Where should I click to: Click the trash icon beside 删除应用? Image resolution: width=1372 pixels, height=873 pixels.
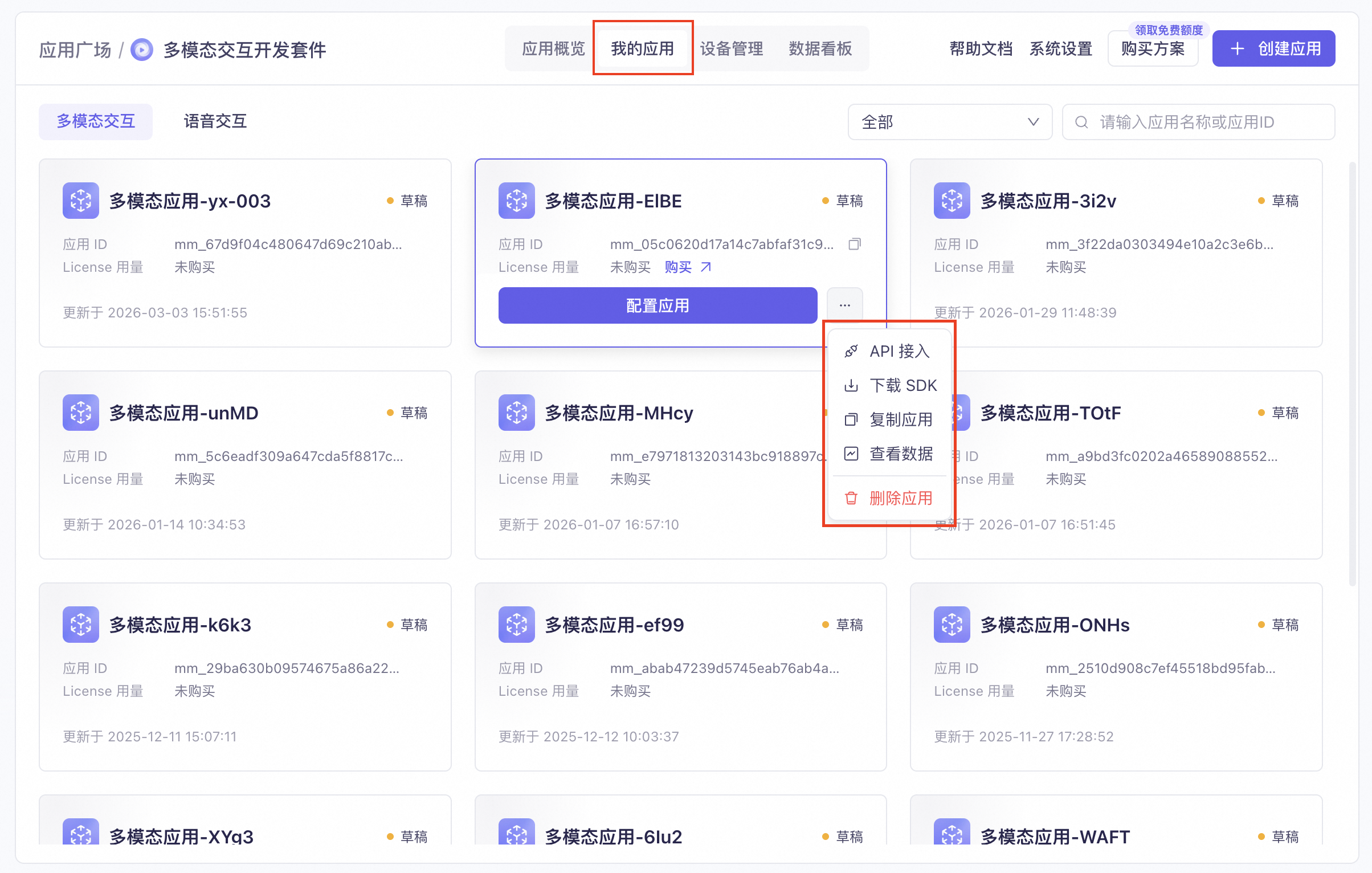click(851, 498)
